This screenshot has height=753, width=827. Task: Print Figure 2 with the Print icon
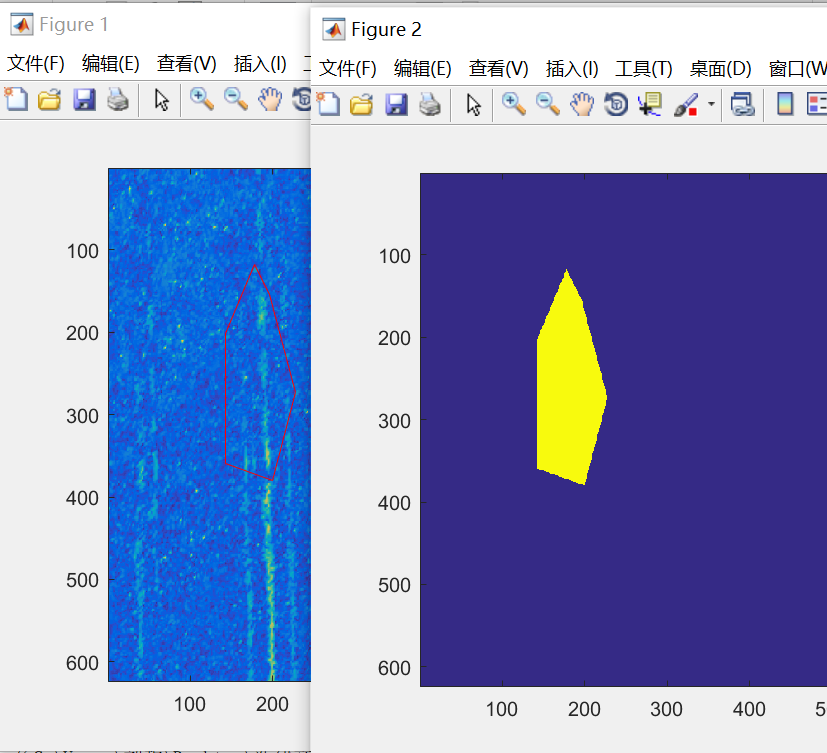430,104
